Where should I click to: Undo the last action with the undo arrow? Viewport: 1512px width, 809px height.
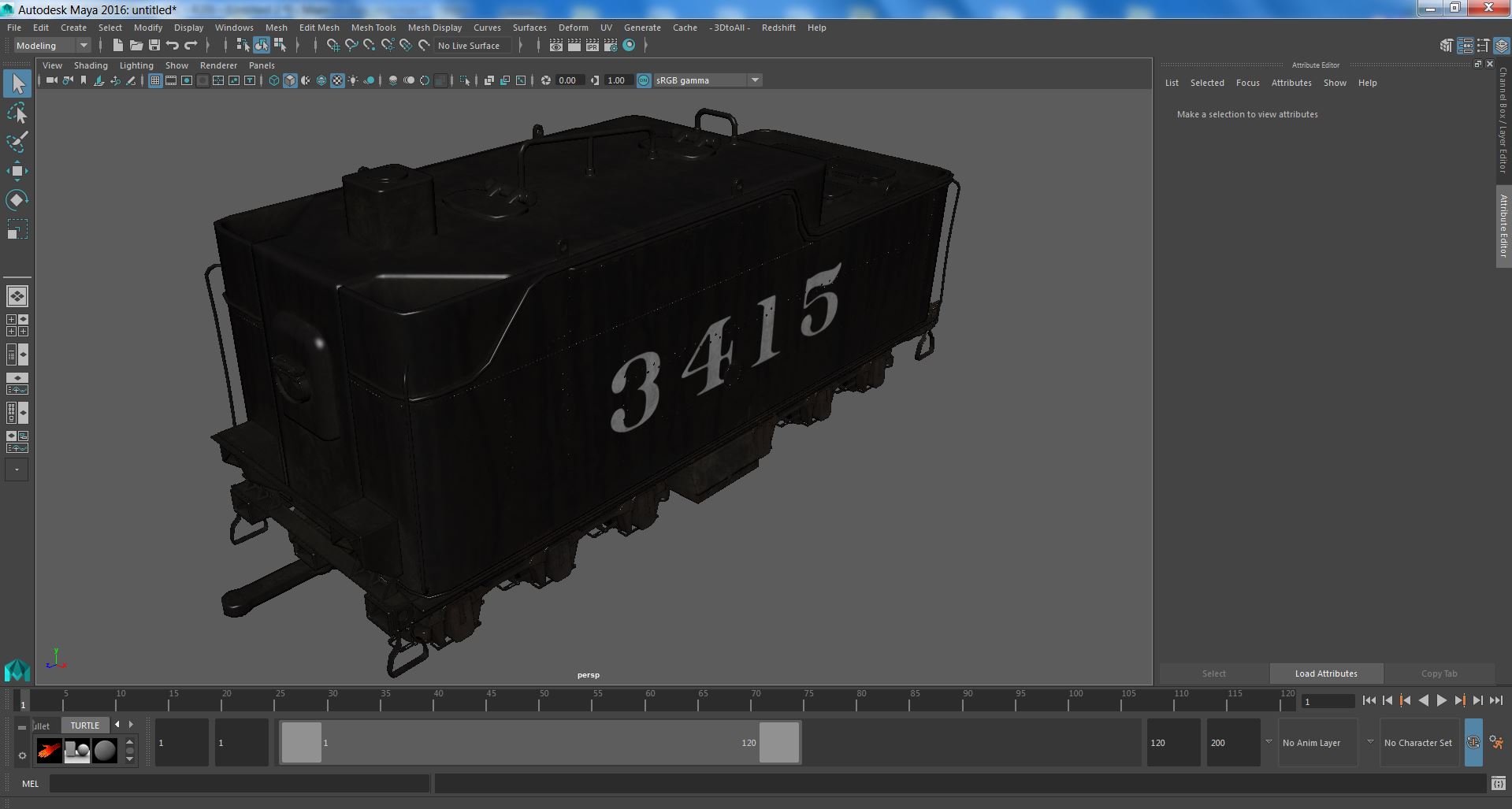(x=173, y=46)
